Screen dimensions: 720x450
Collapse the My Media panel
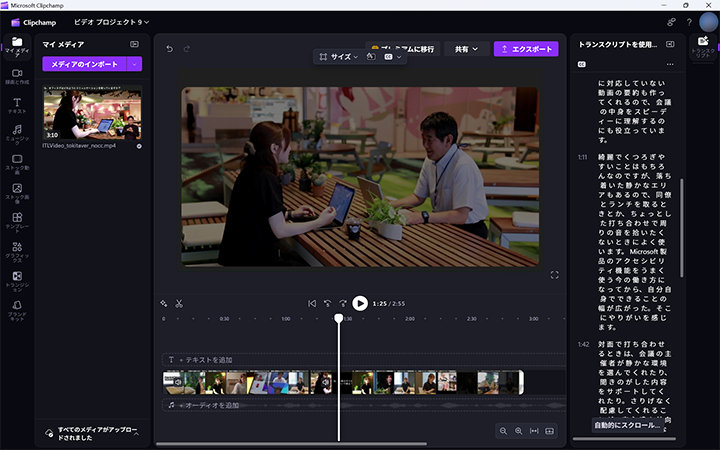click(x=134, y=44)
